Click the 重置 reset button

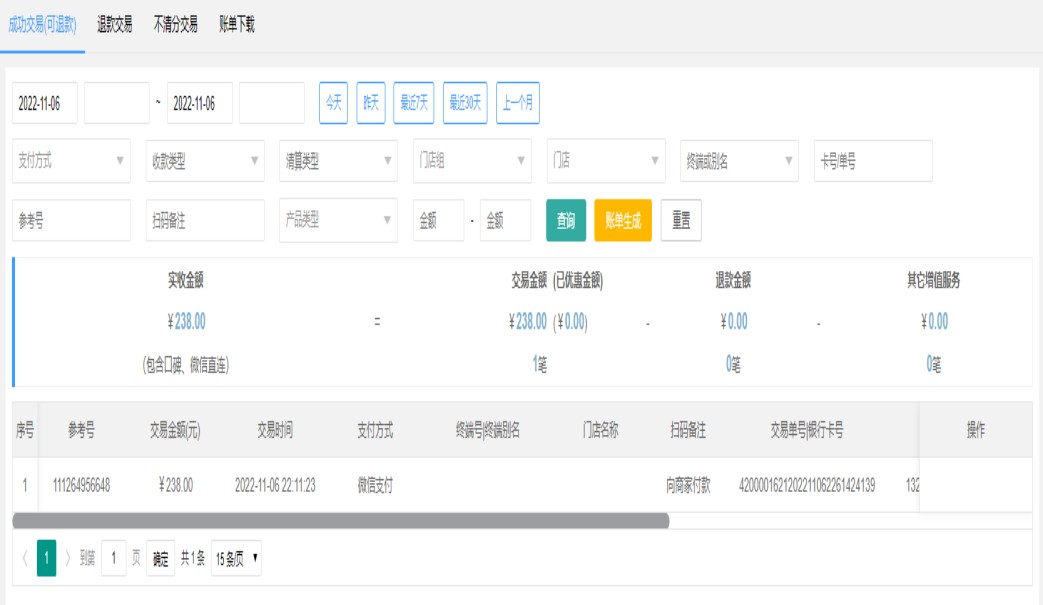click(681, 221)
